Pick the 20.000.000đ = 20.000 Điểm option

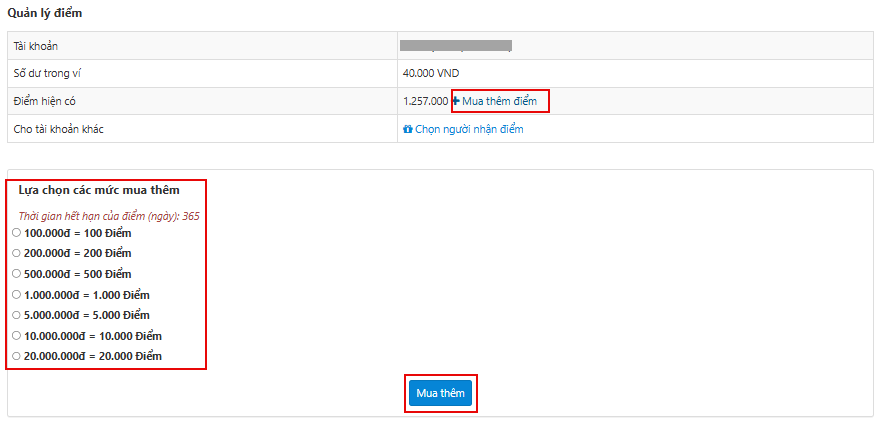(16, 356)
